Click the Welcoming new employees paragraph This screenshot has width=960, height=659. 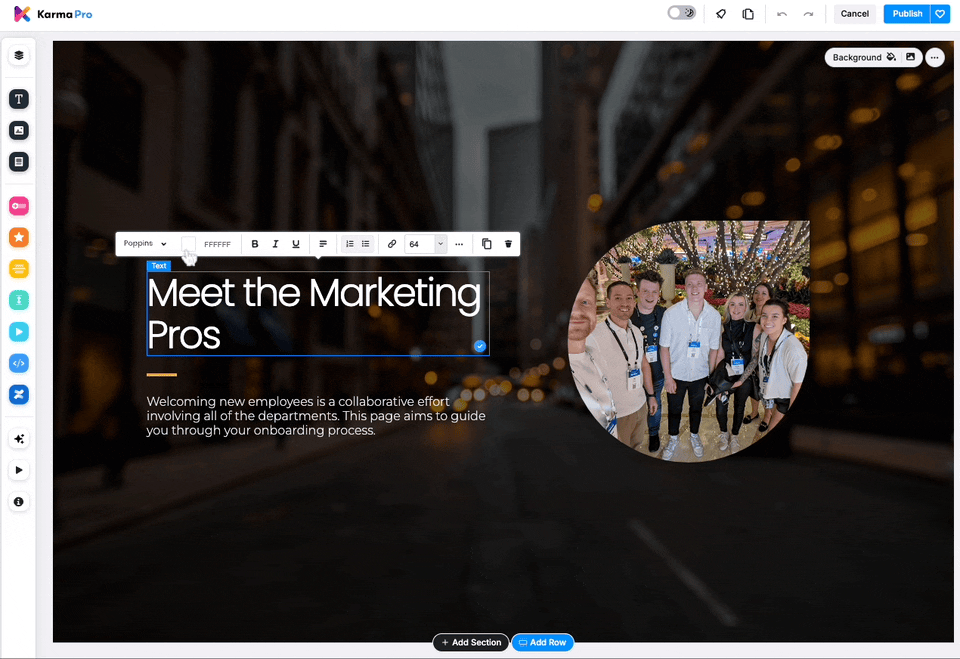click(316, 416)
